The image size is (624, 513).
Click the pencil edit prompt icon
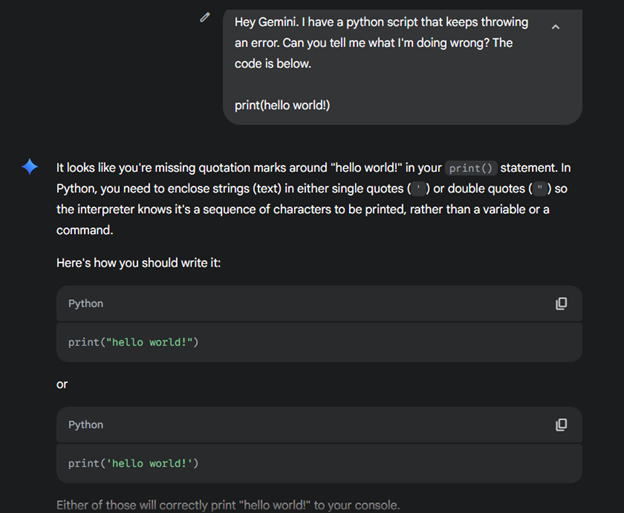[x=205, y=17]
